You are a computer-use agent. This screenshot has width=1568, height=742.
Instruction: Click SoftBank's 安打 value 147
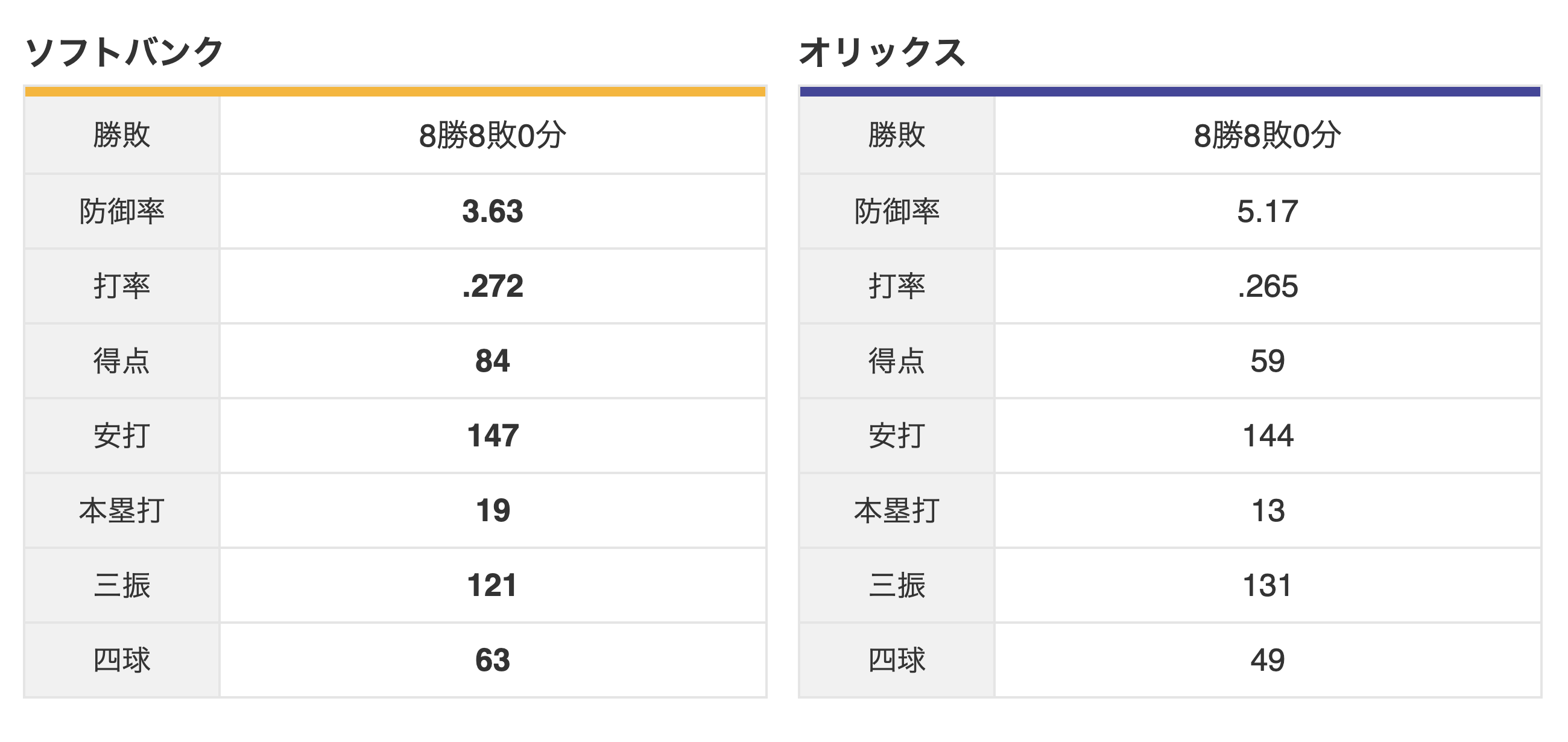pos(493,436)
